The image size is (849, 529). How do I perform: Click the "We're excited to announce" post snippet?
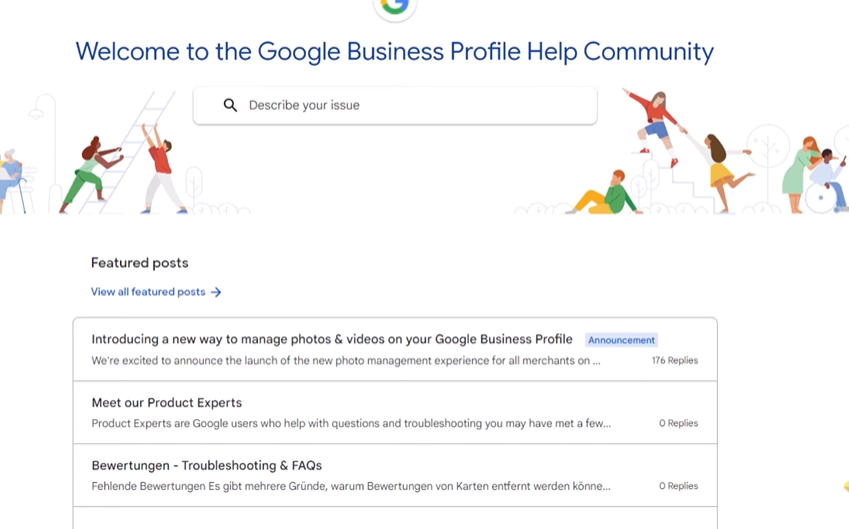345,360
